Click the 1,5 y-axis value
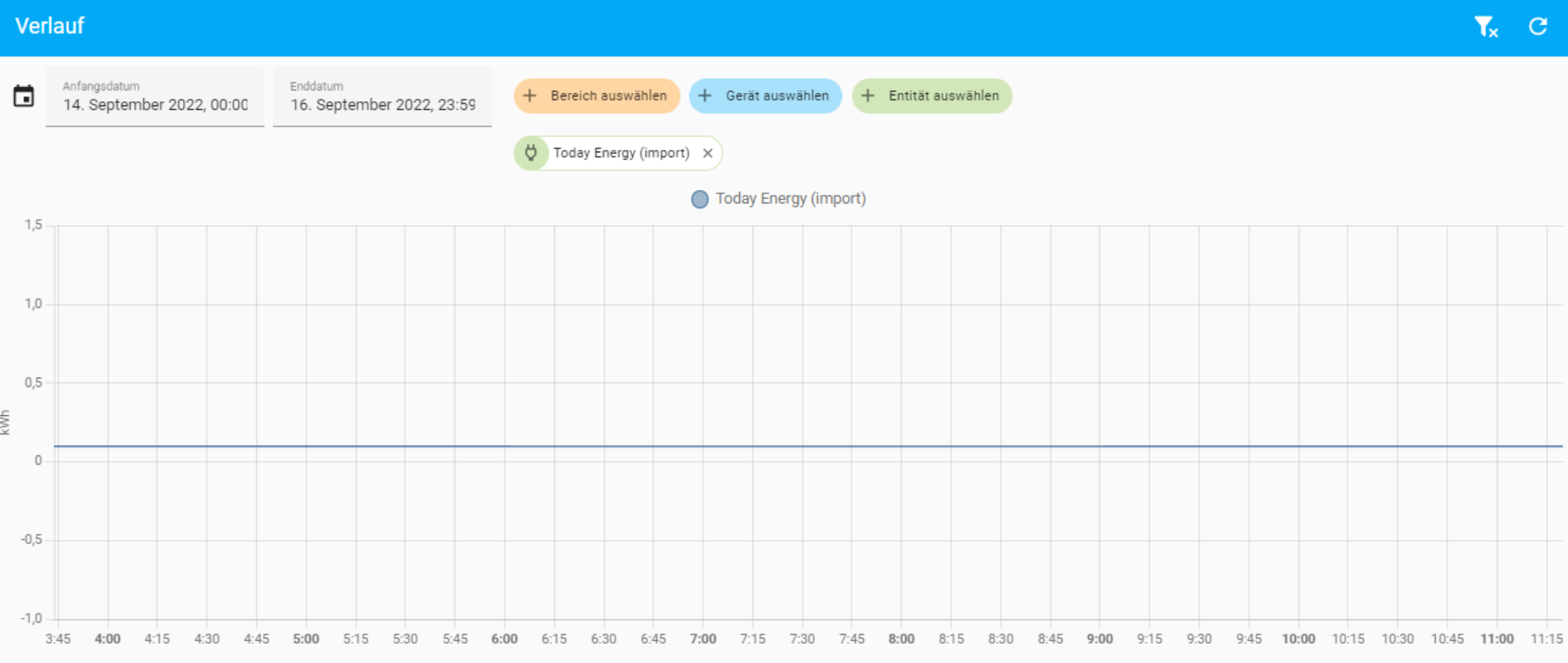 coord(33,225)
